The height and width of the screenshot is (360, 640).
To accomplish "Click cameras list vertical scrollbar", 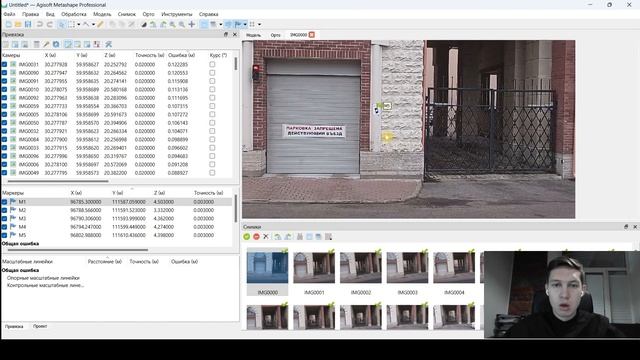I will tap(236, 64).
